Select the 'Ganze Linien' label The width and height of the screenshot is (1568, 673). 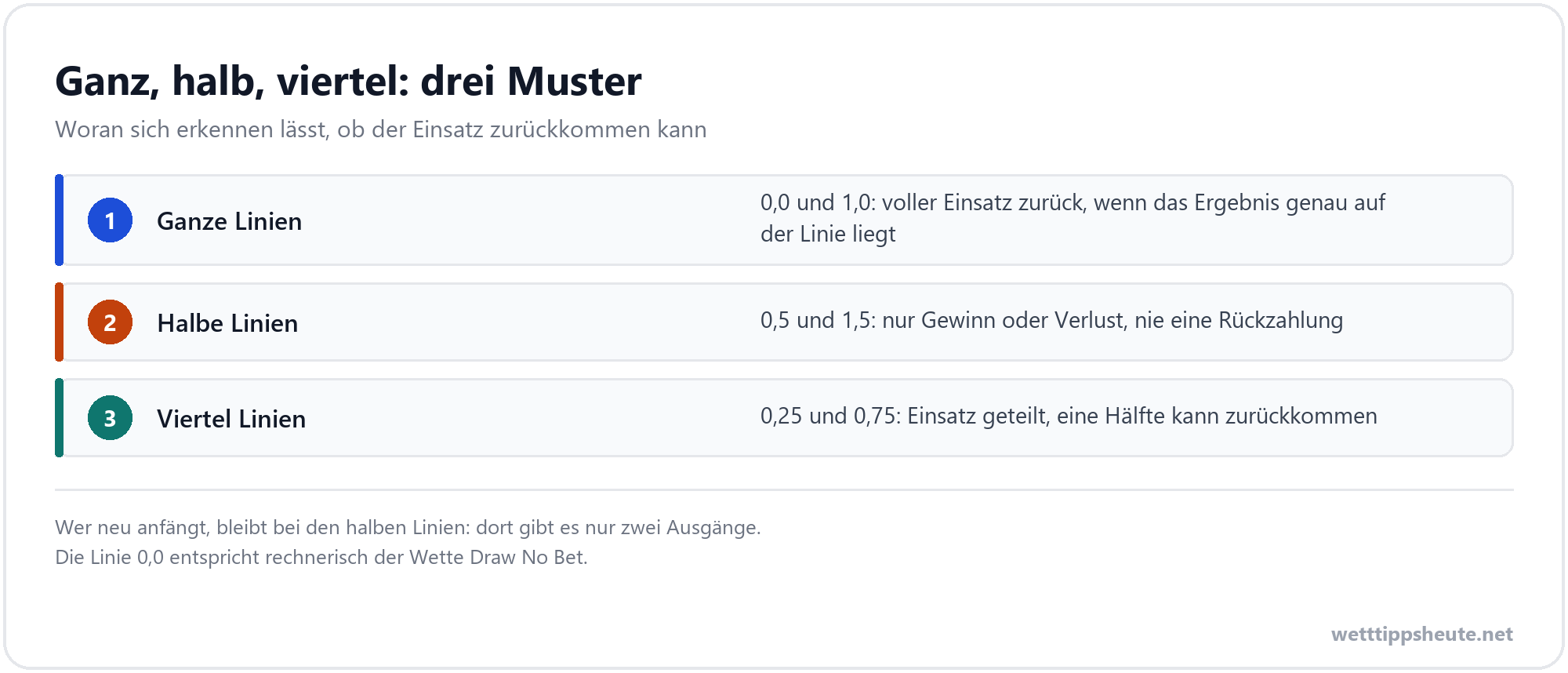click(x=229, y=221)
